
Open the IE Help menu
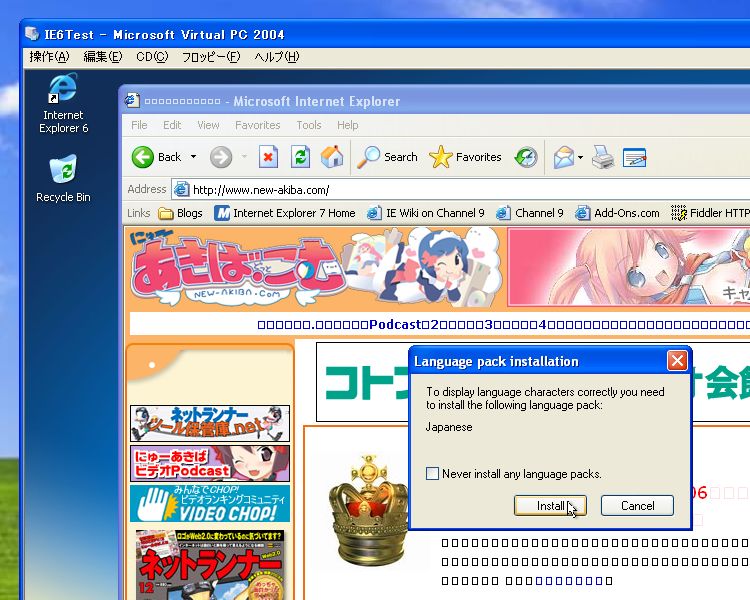[x=347, y=125]
